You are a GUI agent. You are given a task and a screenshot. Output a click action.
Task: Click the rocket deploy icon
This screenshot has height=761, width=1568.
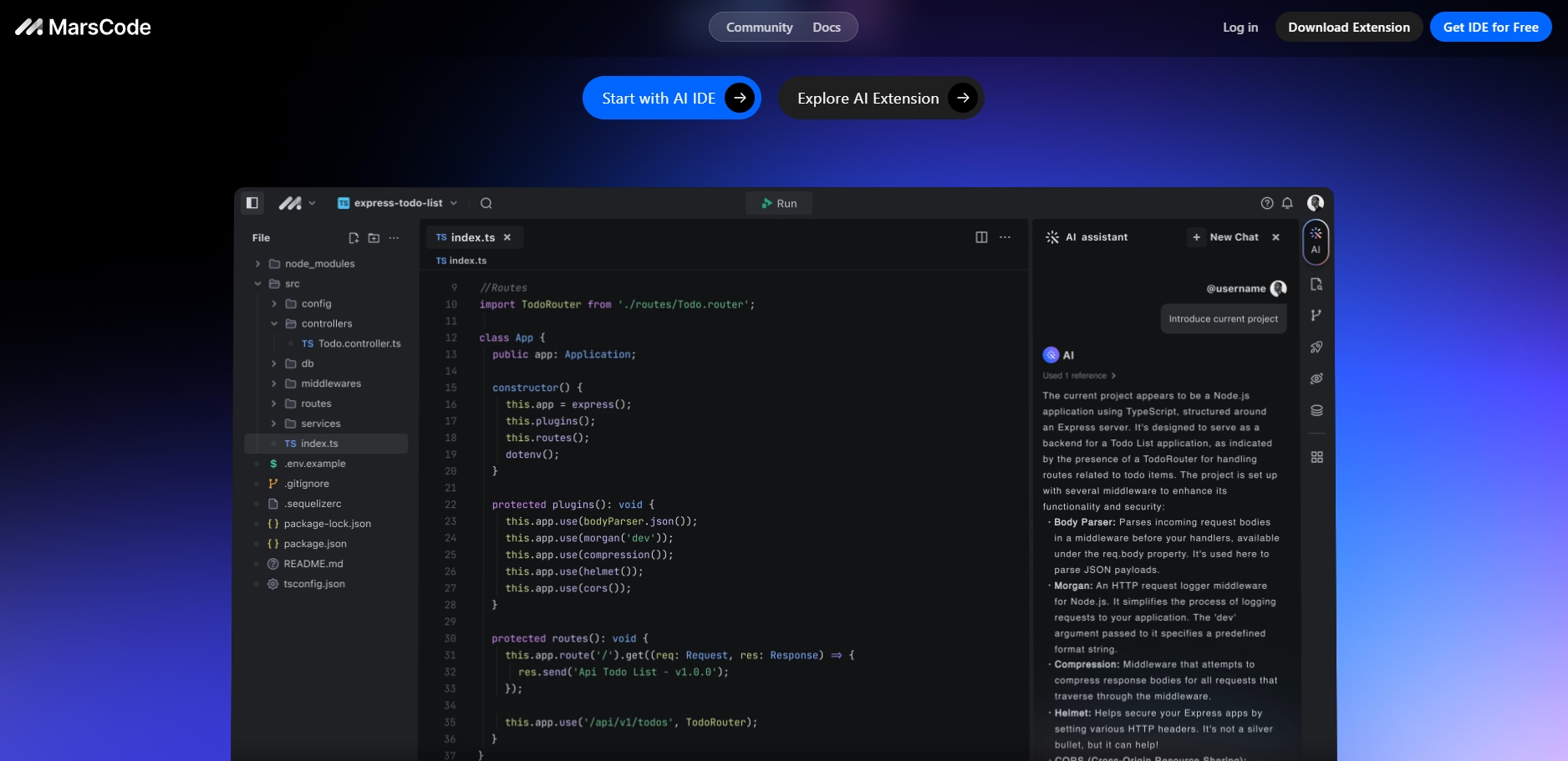click(1316, 347)
